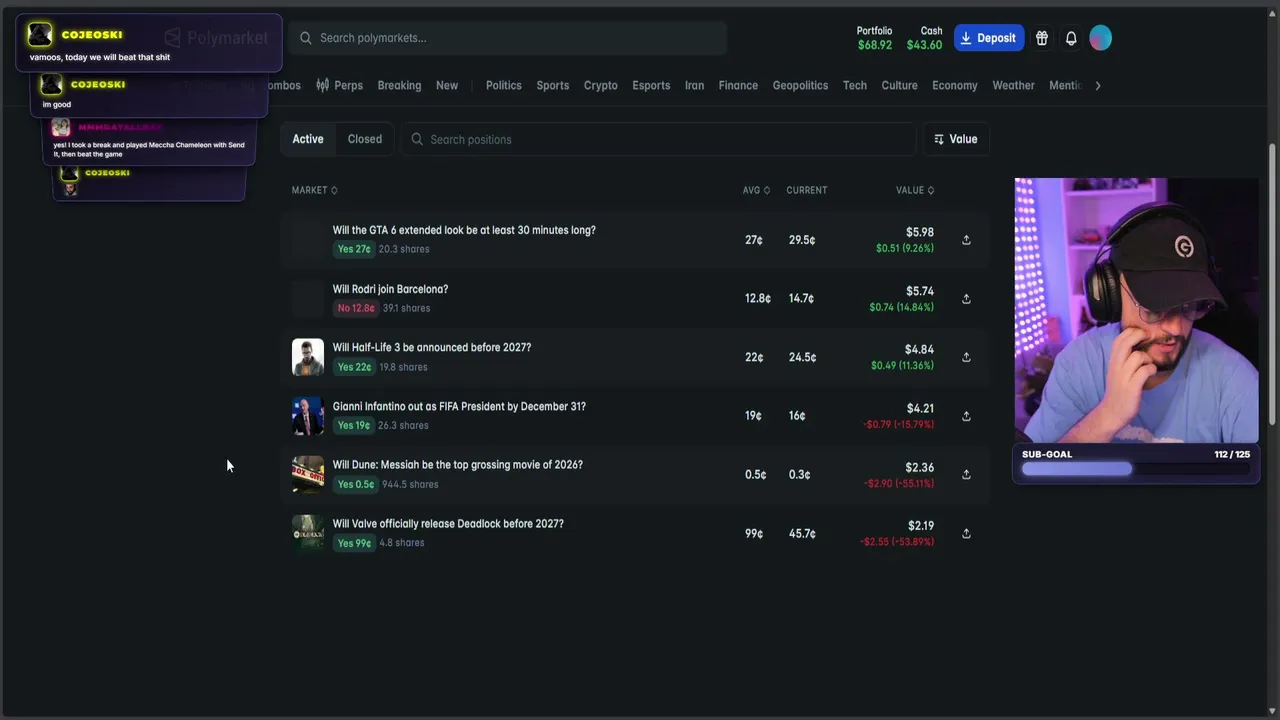The width and height of the screenshot is (1280, 720).
Task: Open the Value sort dropdown button
Action: [956, 139]
